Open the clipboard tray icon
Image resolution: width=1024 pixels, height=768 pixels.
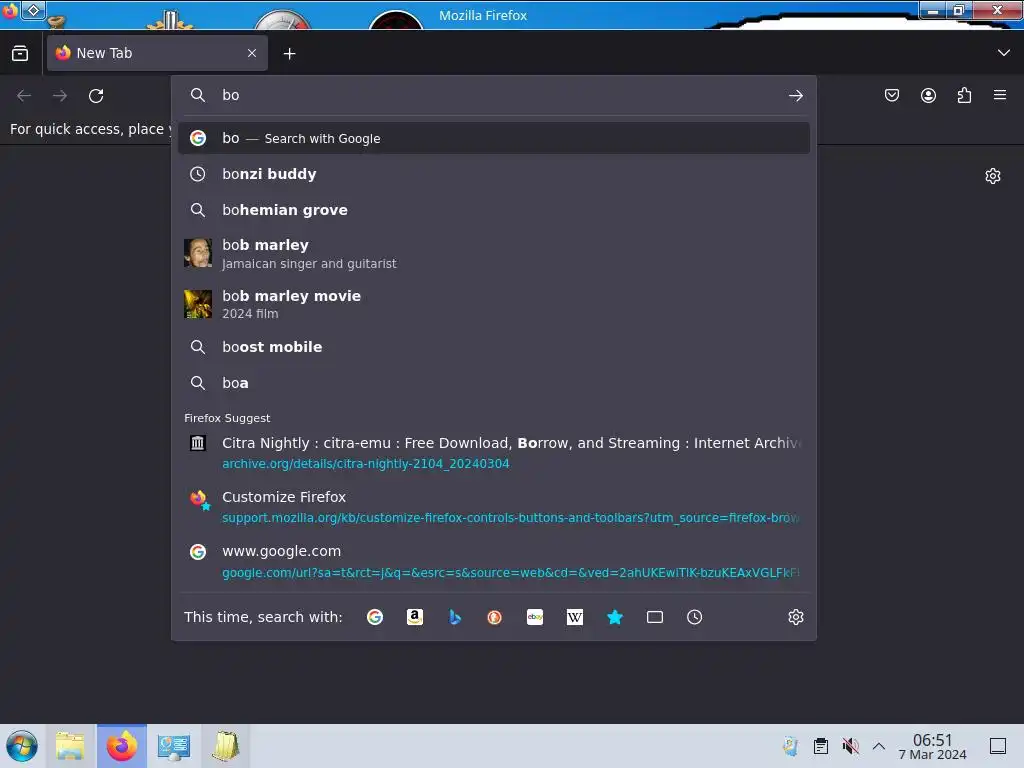point(821,746)
